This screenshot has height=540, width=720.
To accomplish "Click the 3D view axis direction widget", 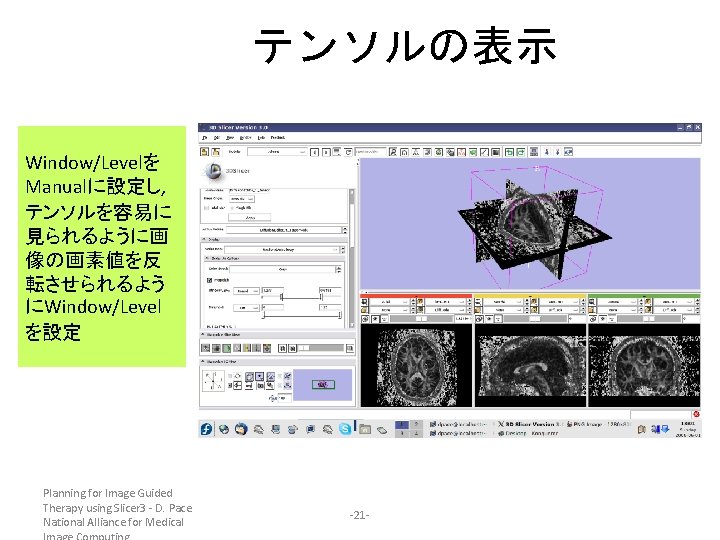I will click(x=213, y=381).
